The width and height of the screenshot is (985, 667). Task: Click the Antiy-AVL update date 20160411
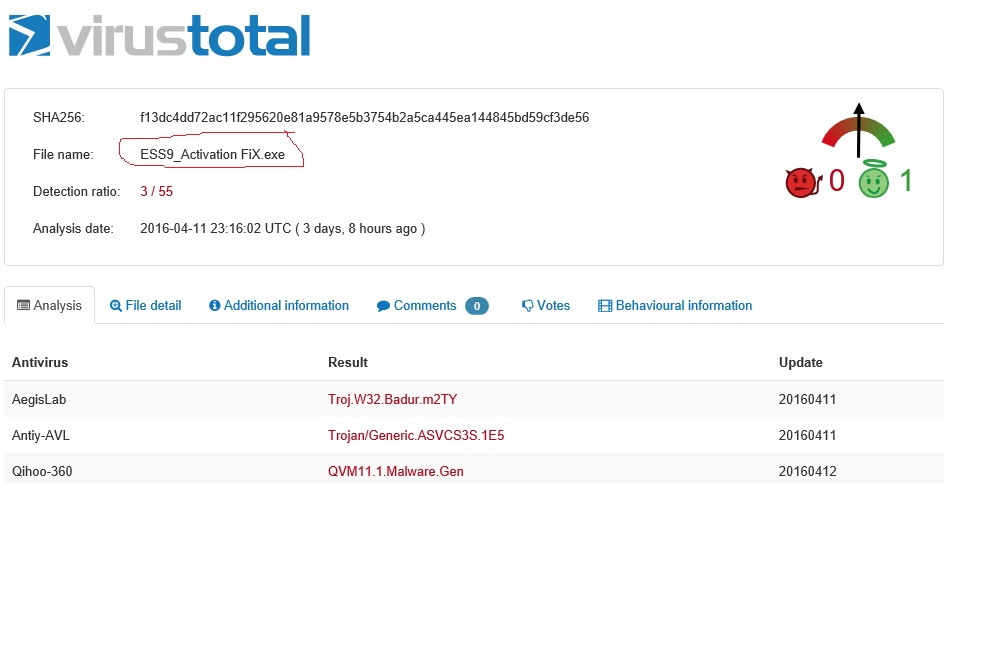click(808, 435)
